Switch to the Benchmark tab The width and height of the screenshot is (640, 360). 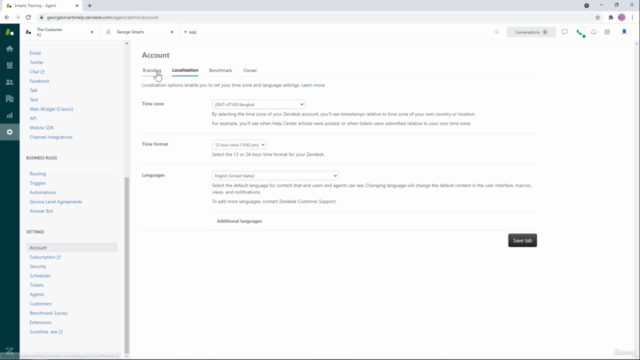coord(220,71)
